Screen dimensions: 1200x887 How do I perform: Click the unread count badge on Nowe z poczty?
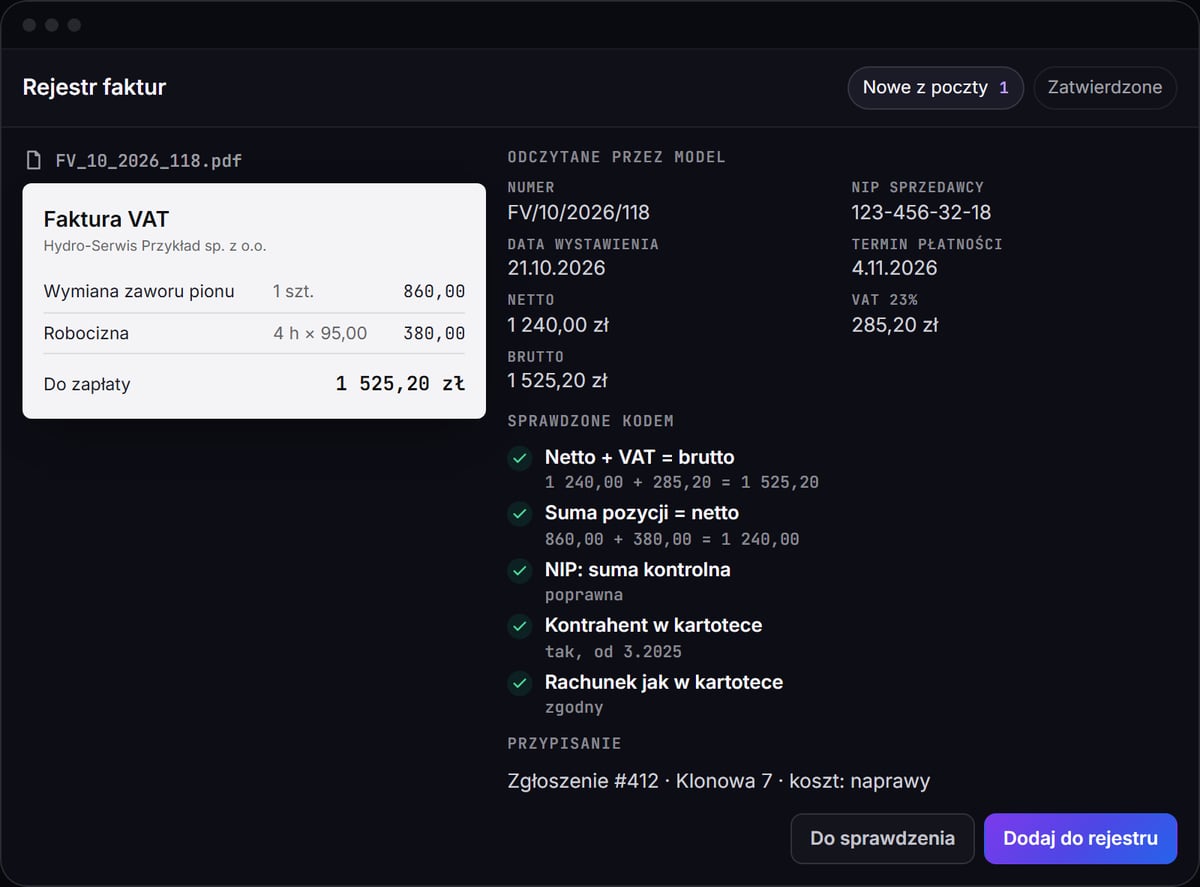(1004, 88)
